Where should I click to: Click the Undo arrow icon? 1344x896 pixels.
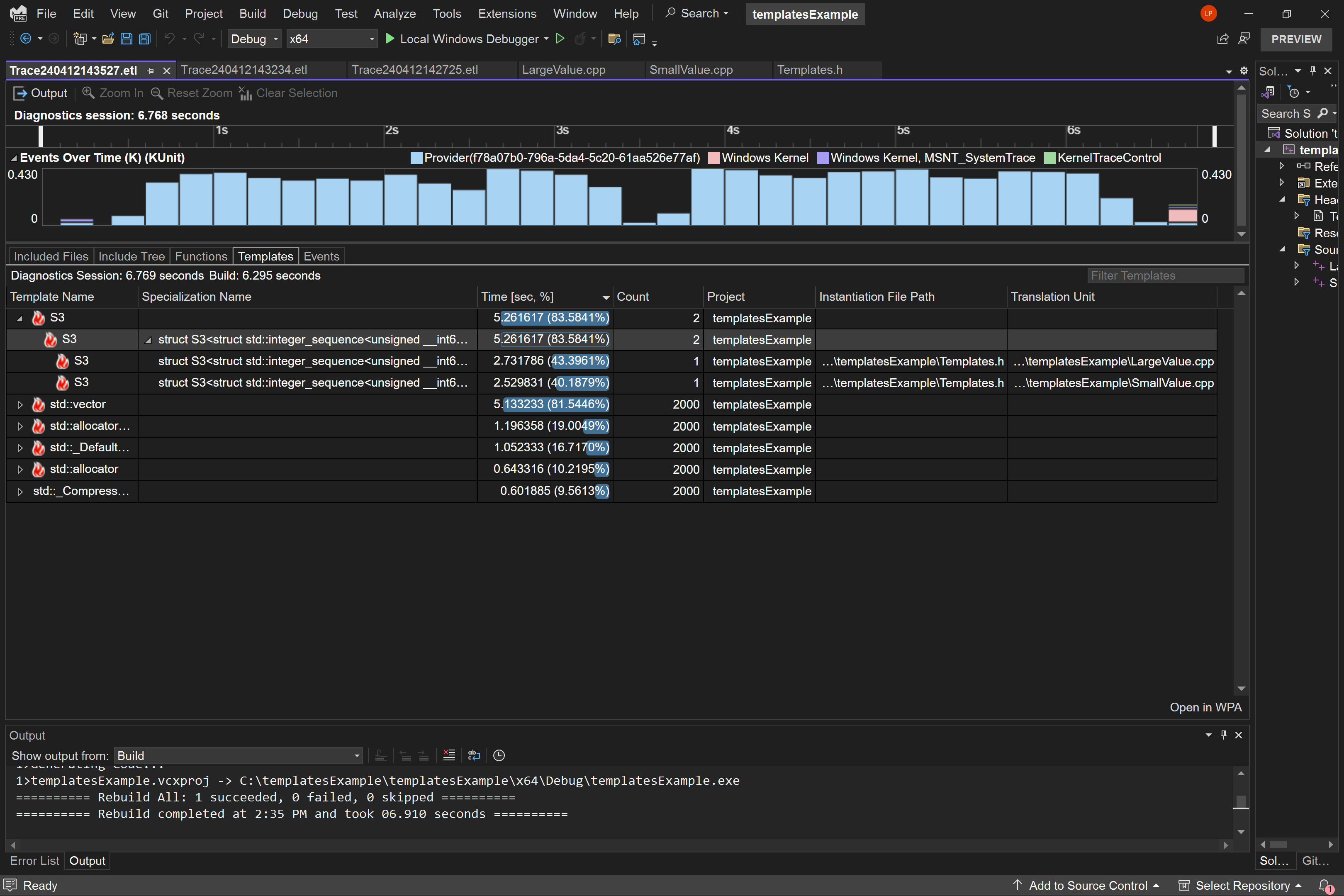coord(169,39)
